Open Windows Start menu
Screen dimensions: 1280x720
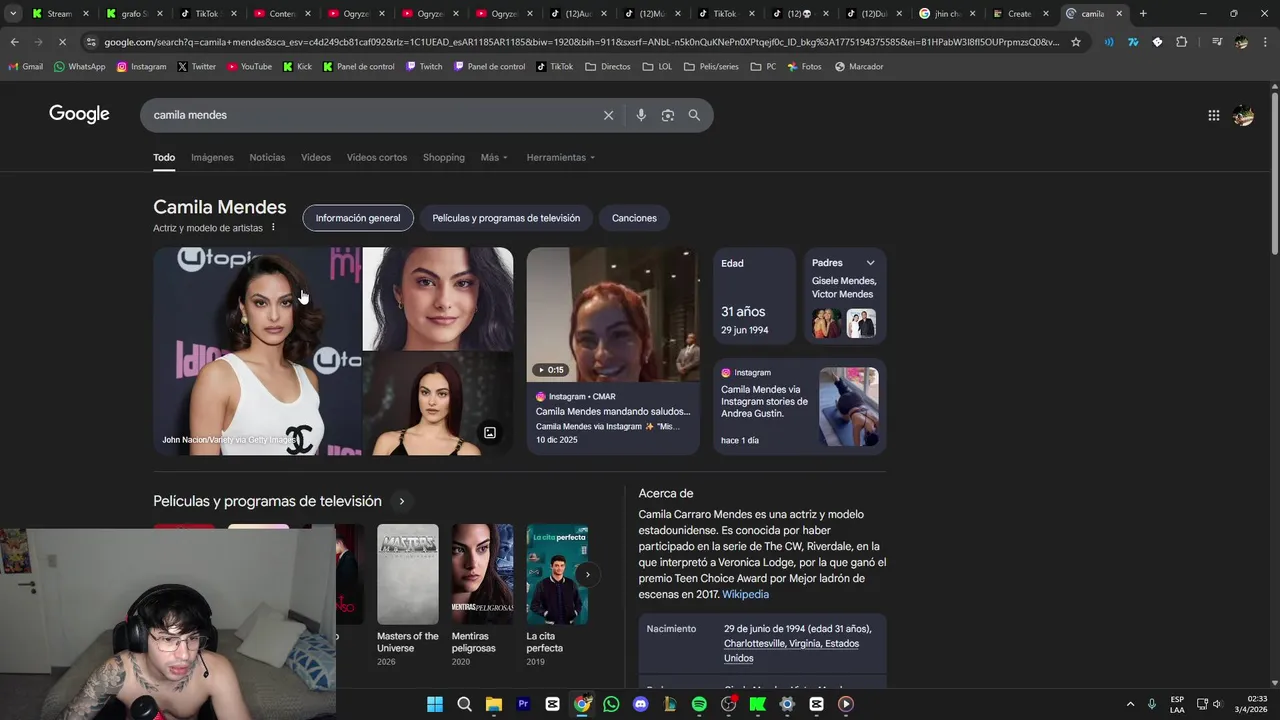pos(435,704)
